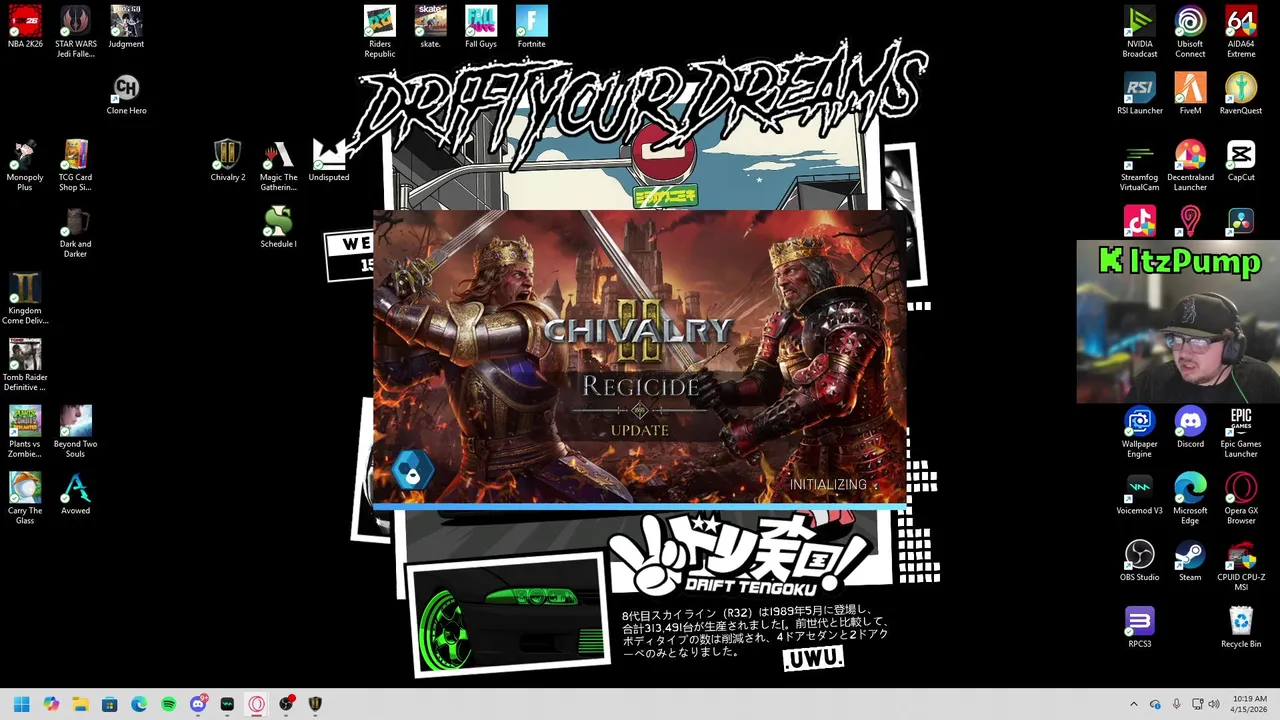1280x720 pixels.
Task: Open the Clone Hero shortcut
Action: 126,94
